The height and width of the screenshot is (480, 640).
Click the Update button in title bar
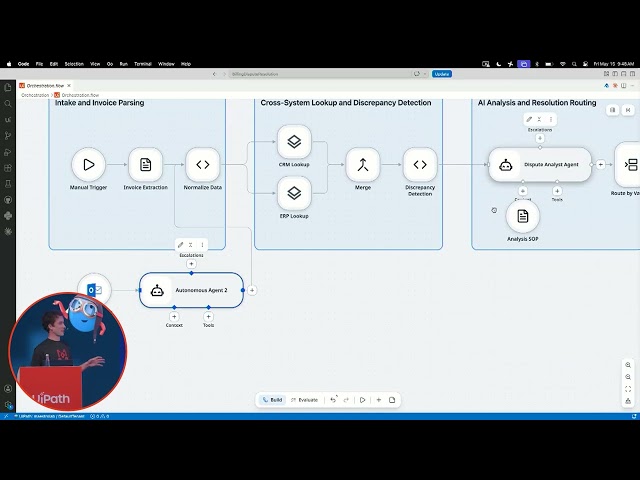(x=442, y=74)
